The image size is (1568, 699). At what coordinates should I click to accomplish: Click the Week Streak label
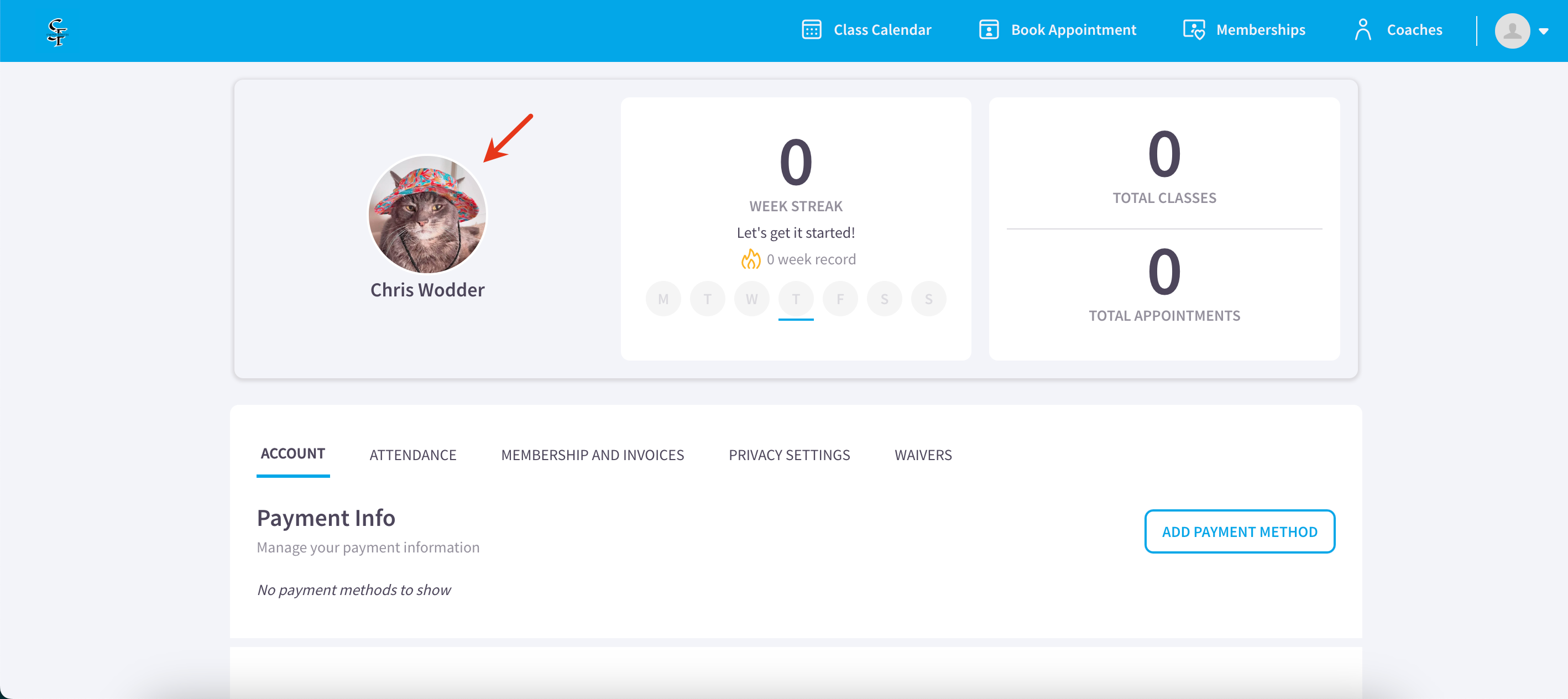[796, 206]
